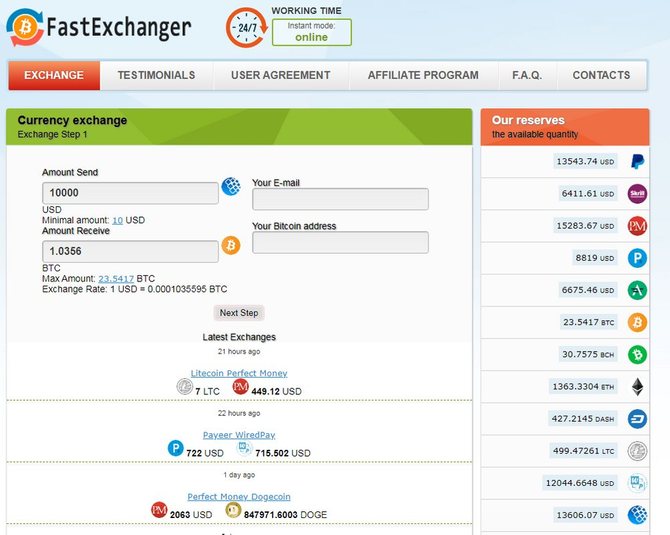Focus the Your E-mail field
The height and width of the screenshot is (535, 670).
click(341, 199)
